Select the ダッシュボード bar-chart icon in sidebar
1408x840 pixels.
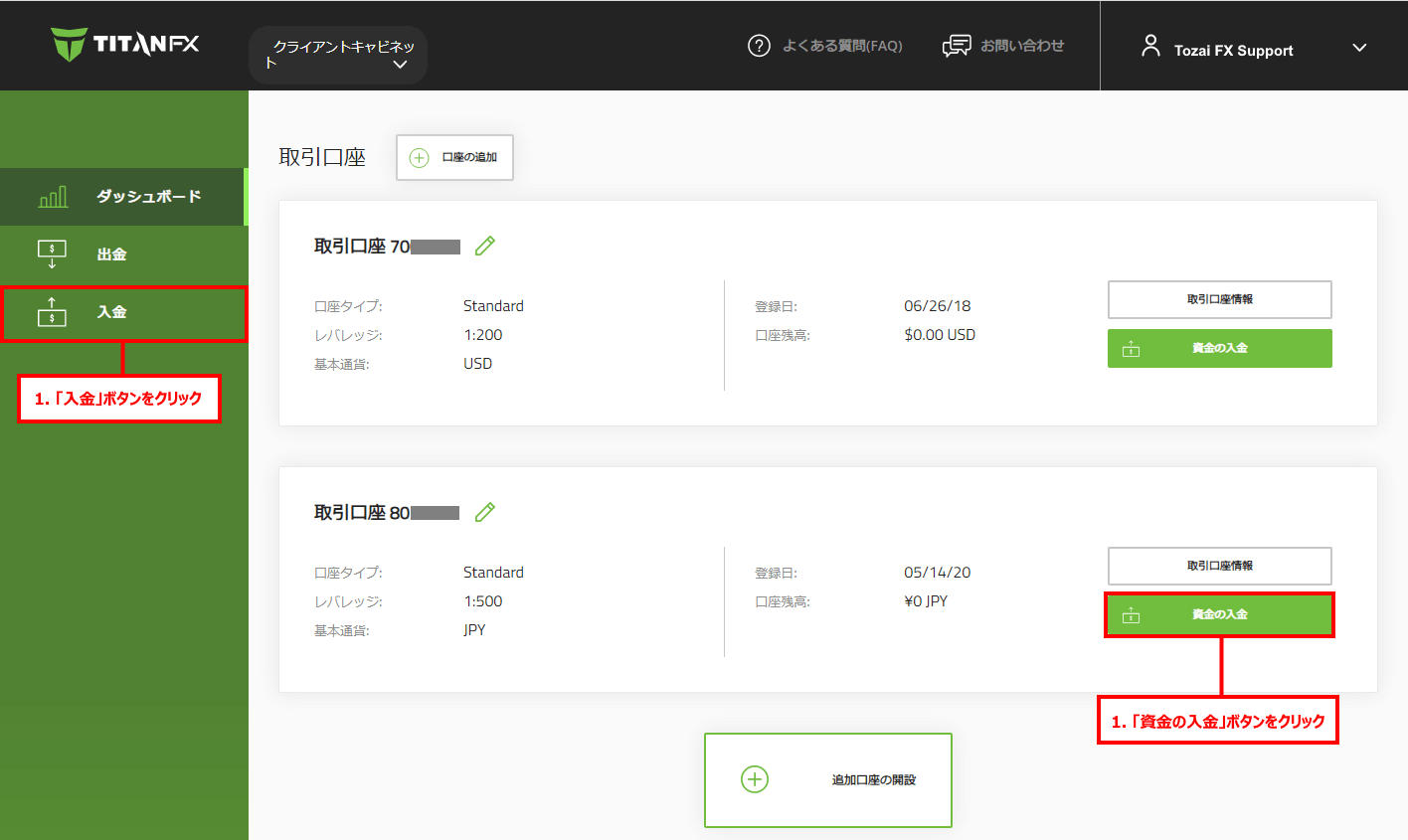point(53,196)
